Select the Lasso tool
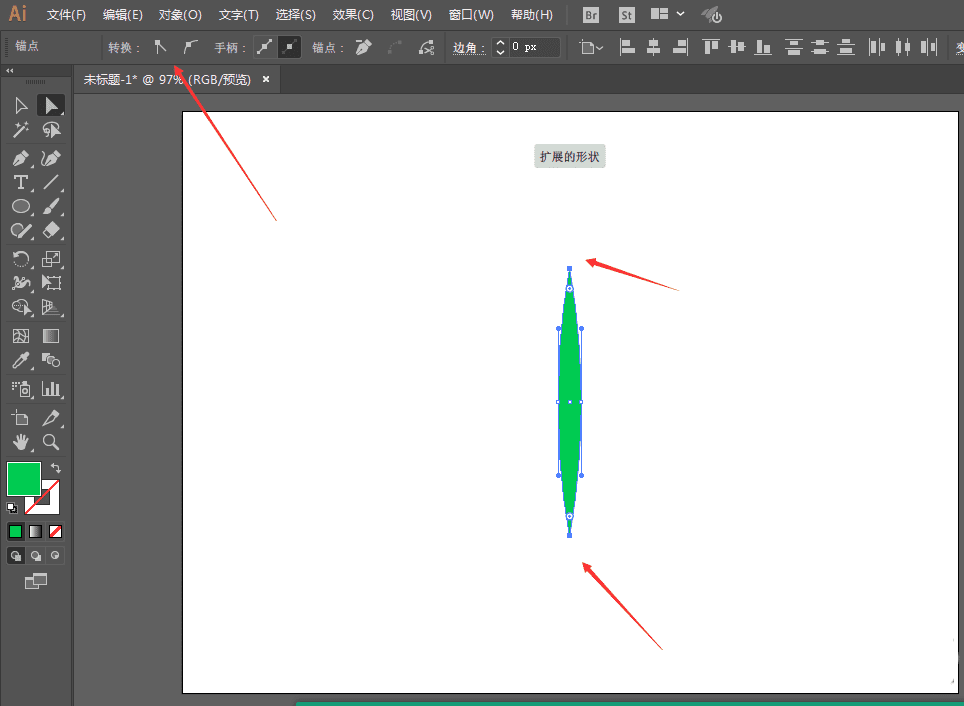This screenshot has width=964, height=706. click(51, 130)
